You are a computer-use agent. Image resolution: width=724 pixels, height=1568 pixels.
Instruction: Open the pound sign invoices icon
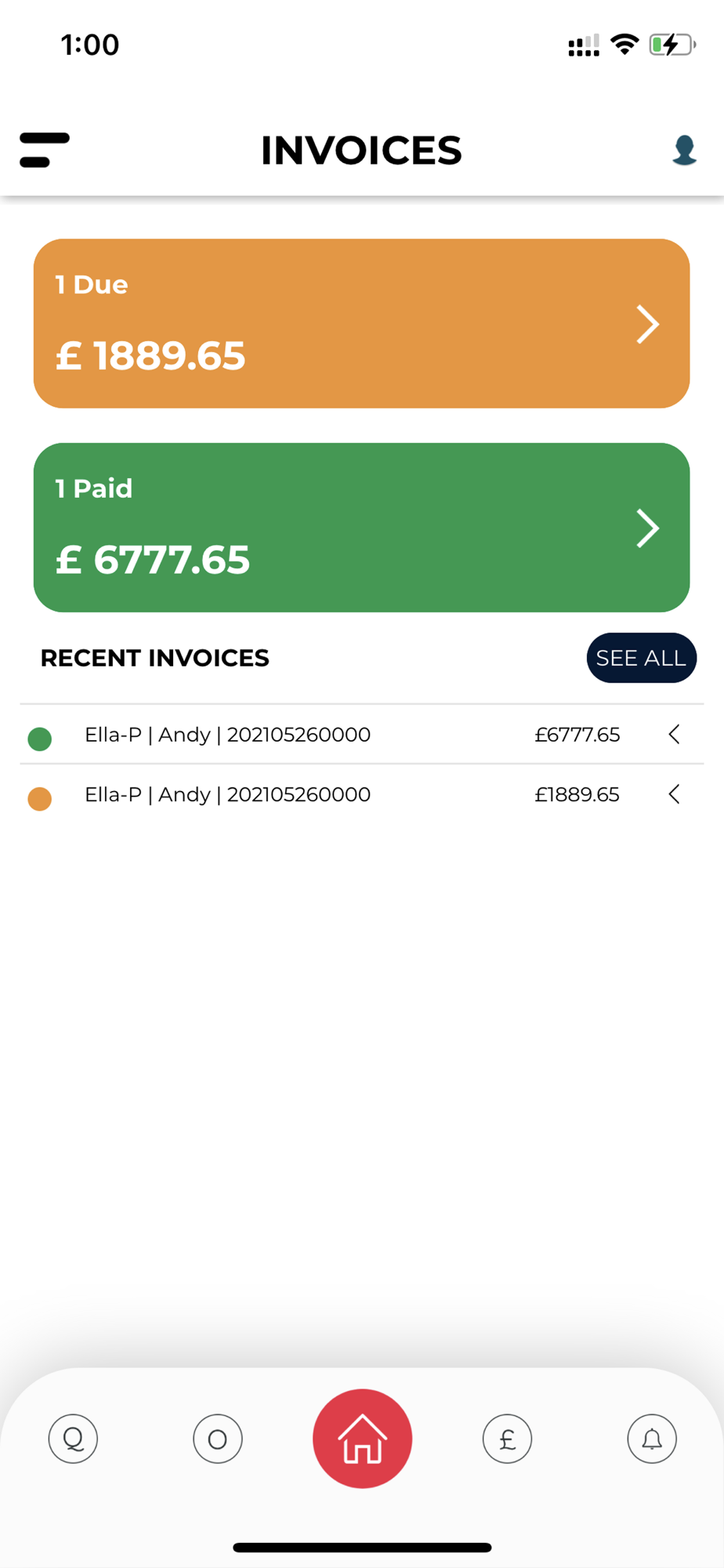507,1439
